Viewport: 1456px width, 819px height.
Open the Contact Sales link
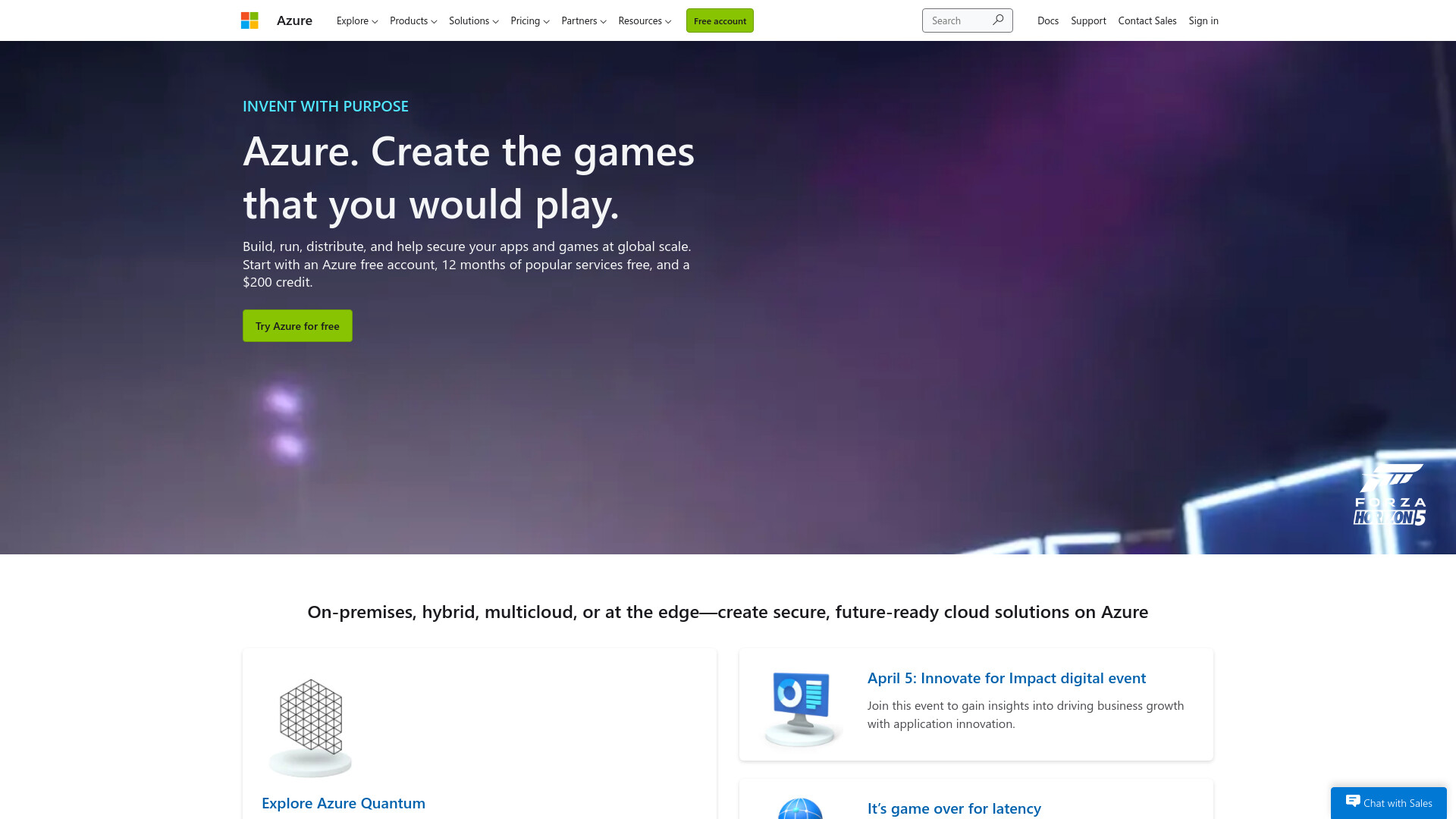1147,20
